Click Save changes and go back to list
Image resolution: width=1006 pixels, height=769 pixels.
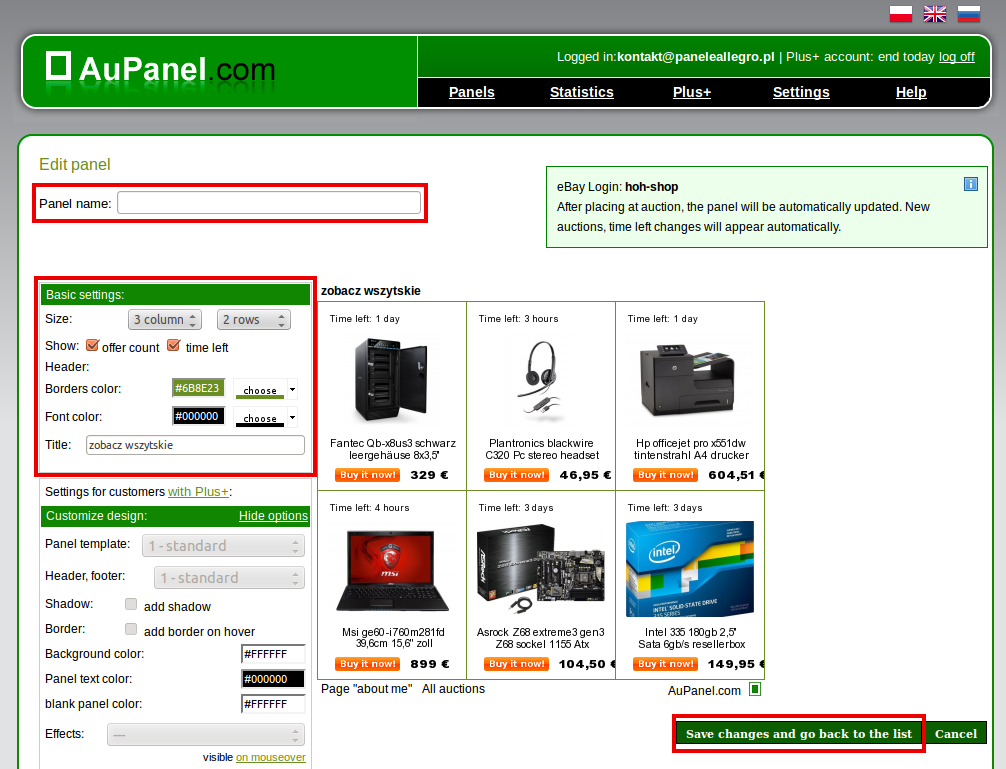pos(798,734)
